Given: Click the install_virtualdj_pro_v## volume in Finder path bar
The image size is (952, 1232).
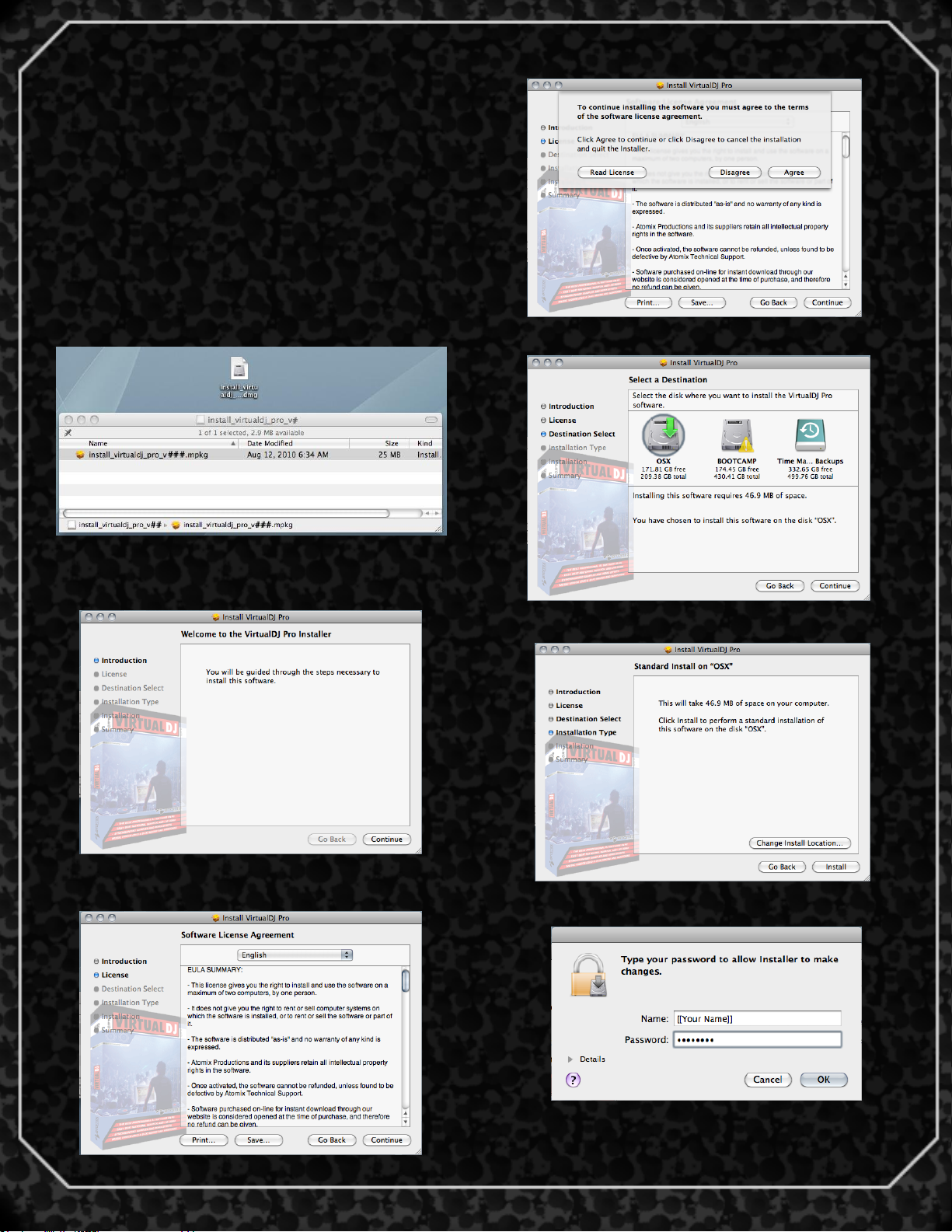Looking at the screenshot, I should 115,525.
